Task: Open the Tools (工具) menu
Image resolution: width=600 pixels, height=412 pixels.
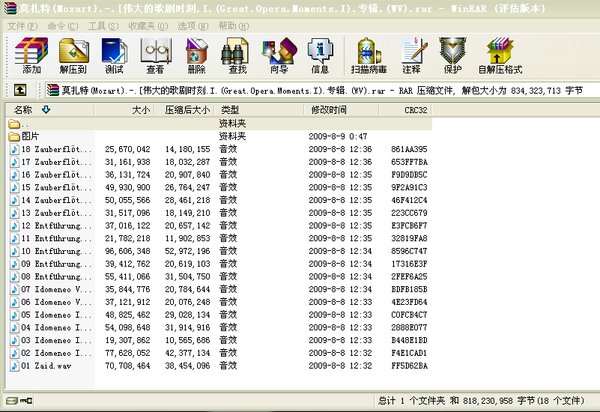Action: coord(103,26)
